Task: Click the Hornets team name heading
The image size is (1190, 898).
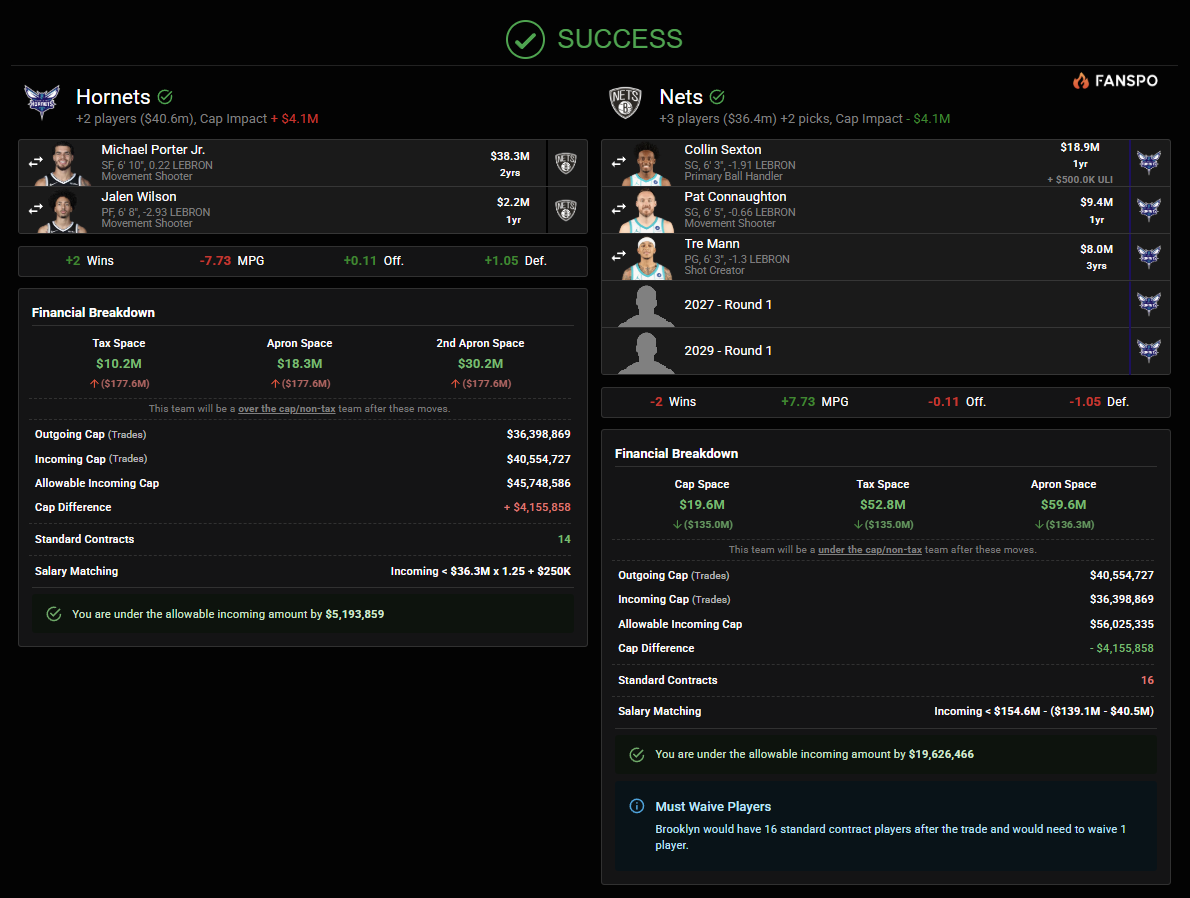Action: tap(113, 97)
